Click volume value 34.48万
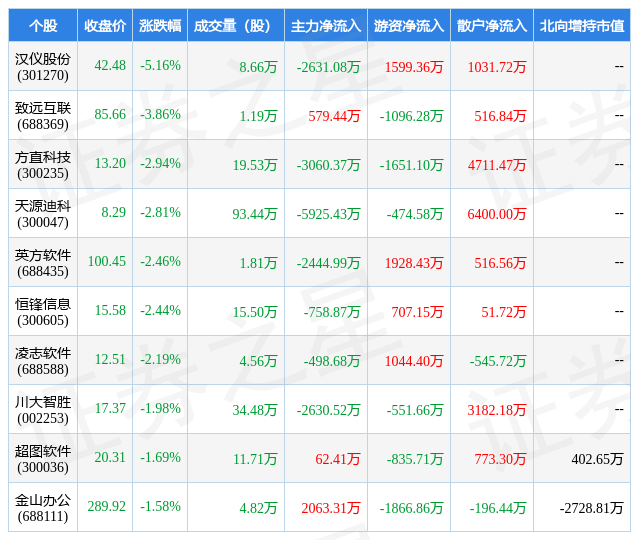This screenshot has height=540, width=631. coord(255,410)
